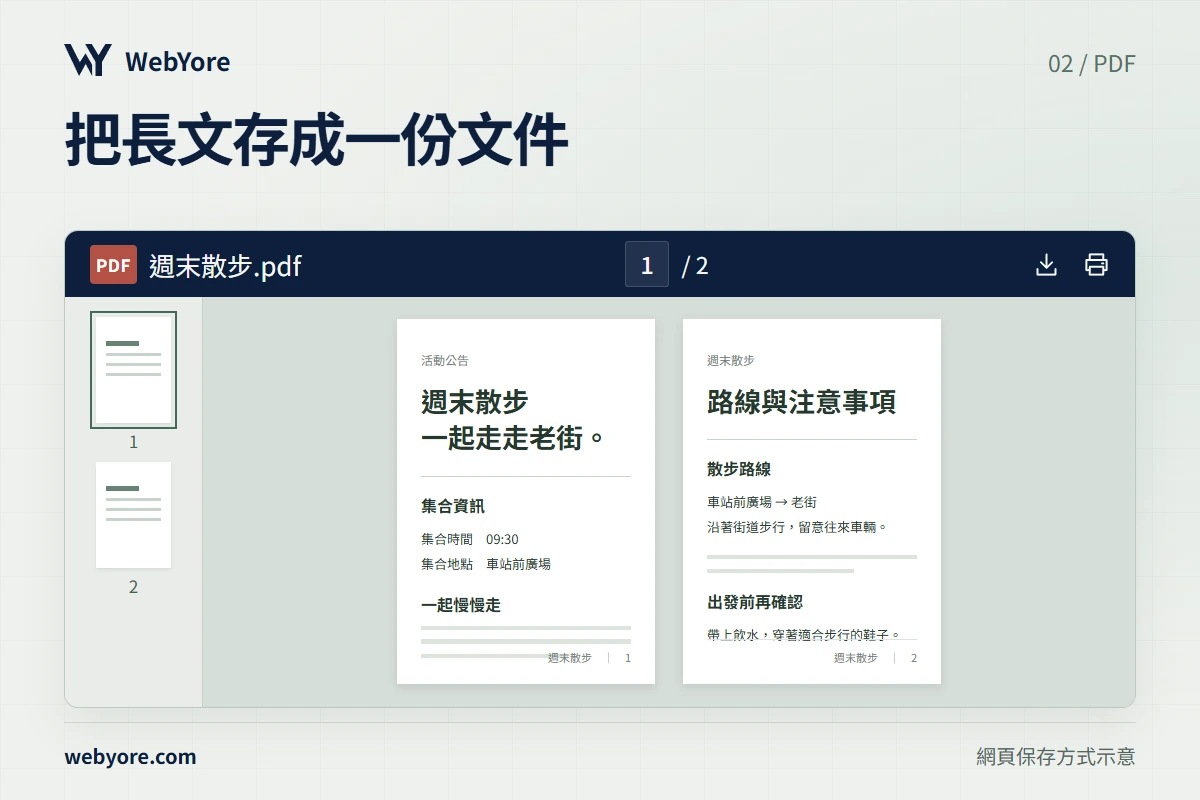
Task: Click the 車站前廣場 → 老街 line
Action: click(x=762, y=502)
